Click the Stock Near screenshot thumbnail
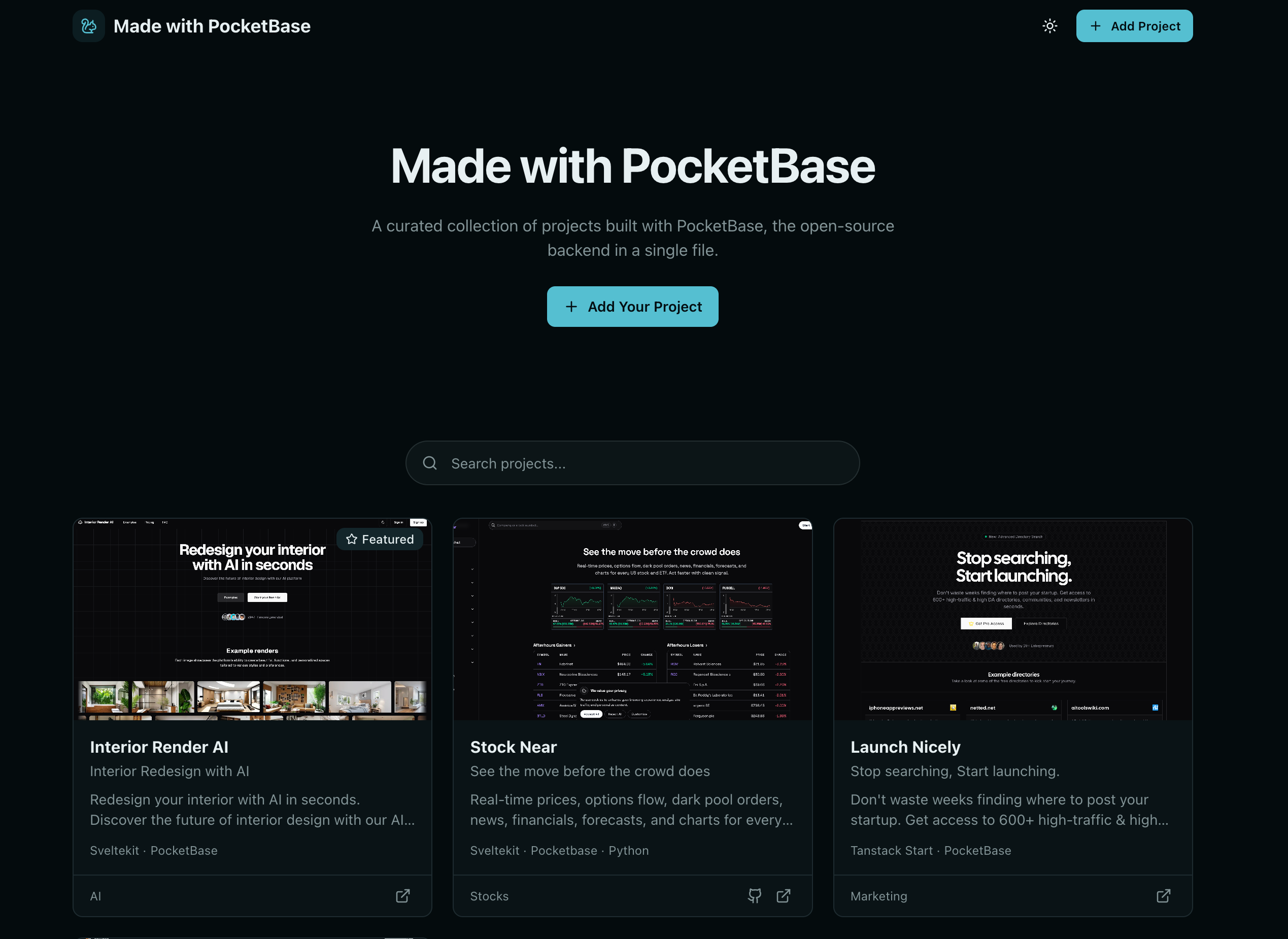Viewport: 1288px width, 939px height. [x=632, y=620]
